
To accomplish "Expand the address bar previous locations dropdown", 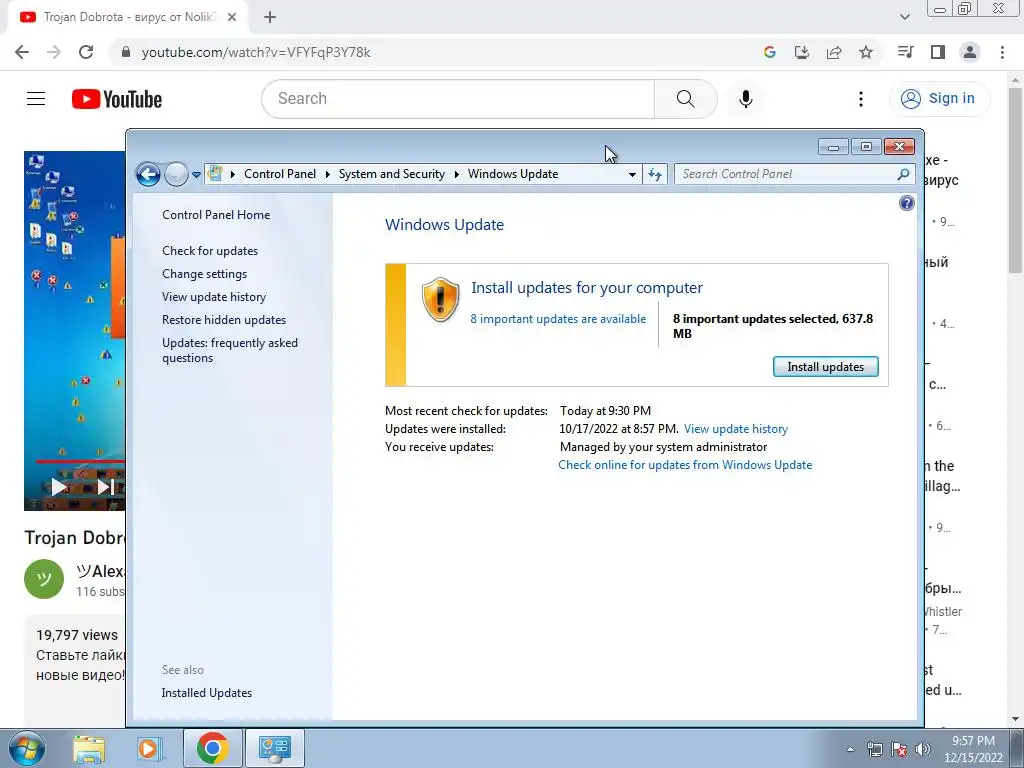I will [632, 174].
